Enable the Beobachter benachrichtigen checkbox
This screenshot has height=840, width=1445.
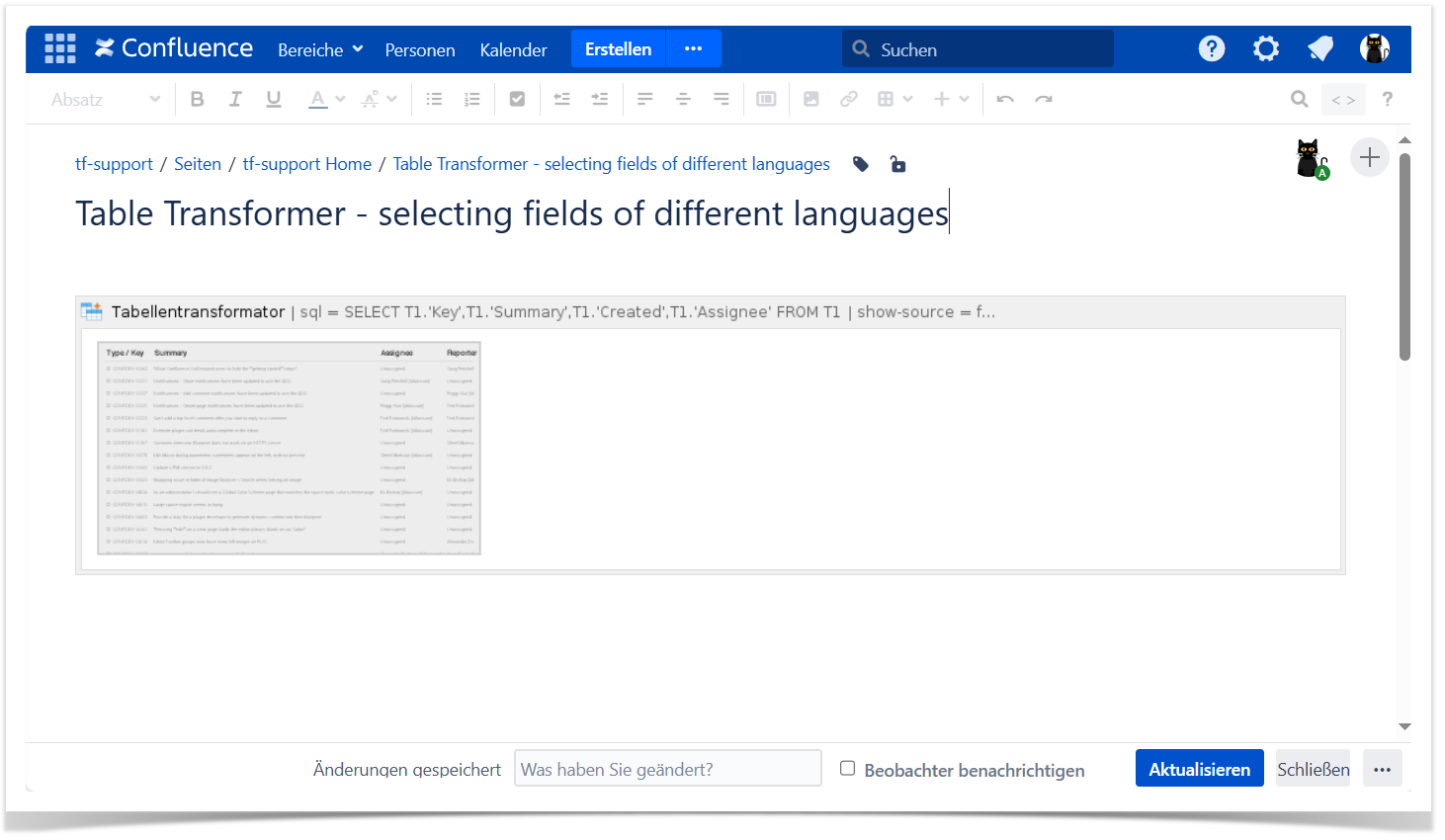pyautogui.click(x=847, y=768)
